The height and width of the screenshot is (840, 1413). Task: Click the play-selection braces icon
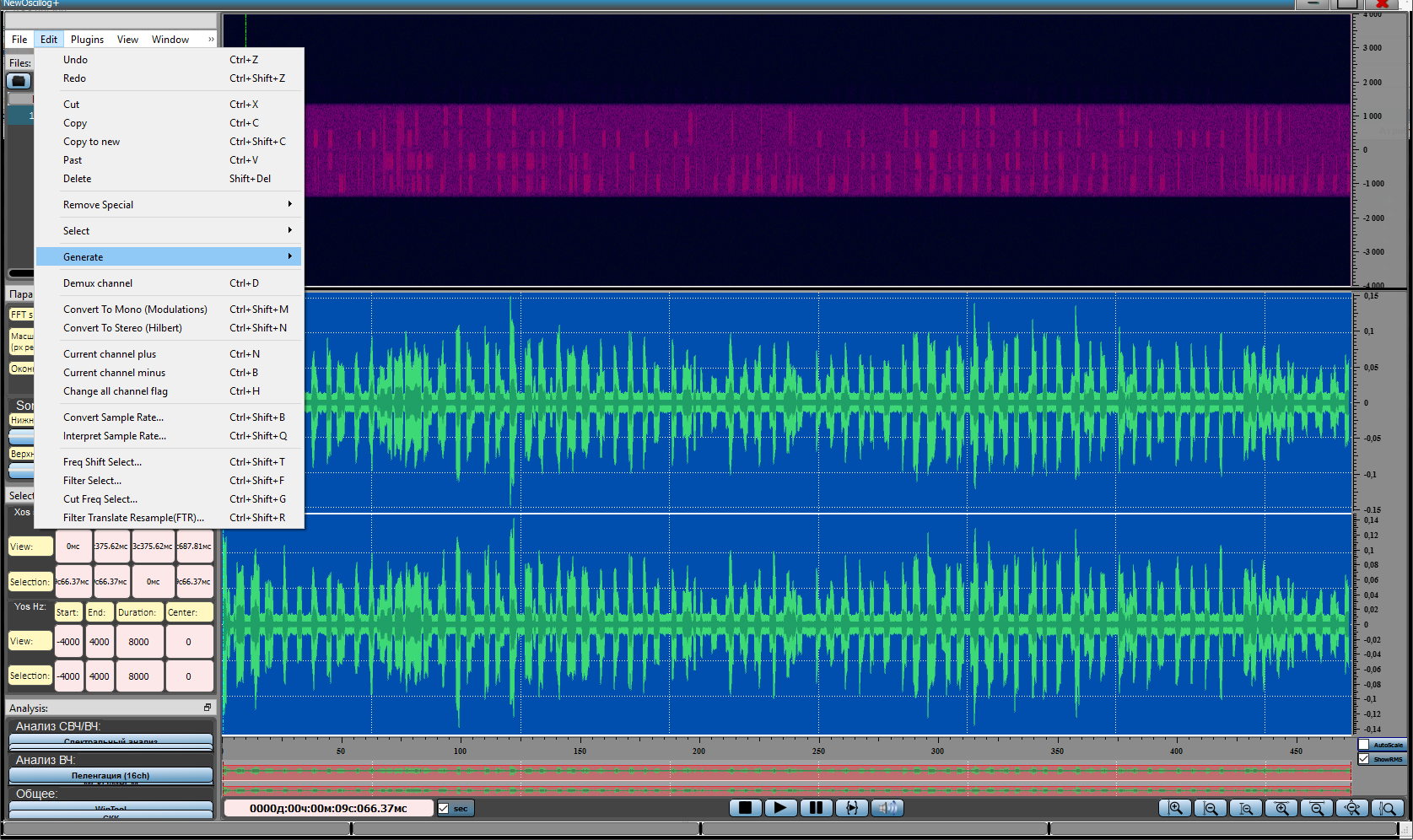(x=851, y=808)
